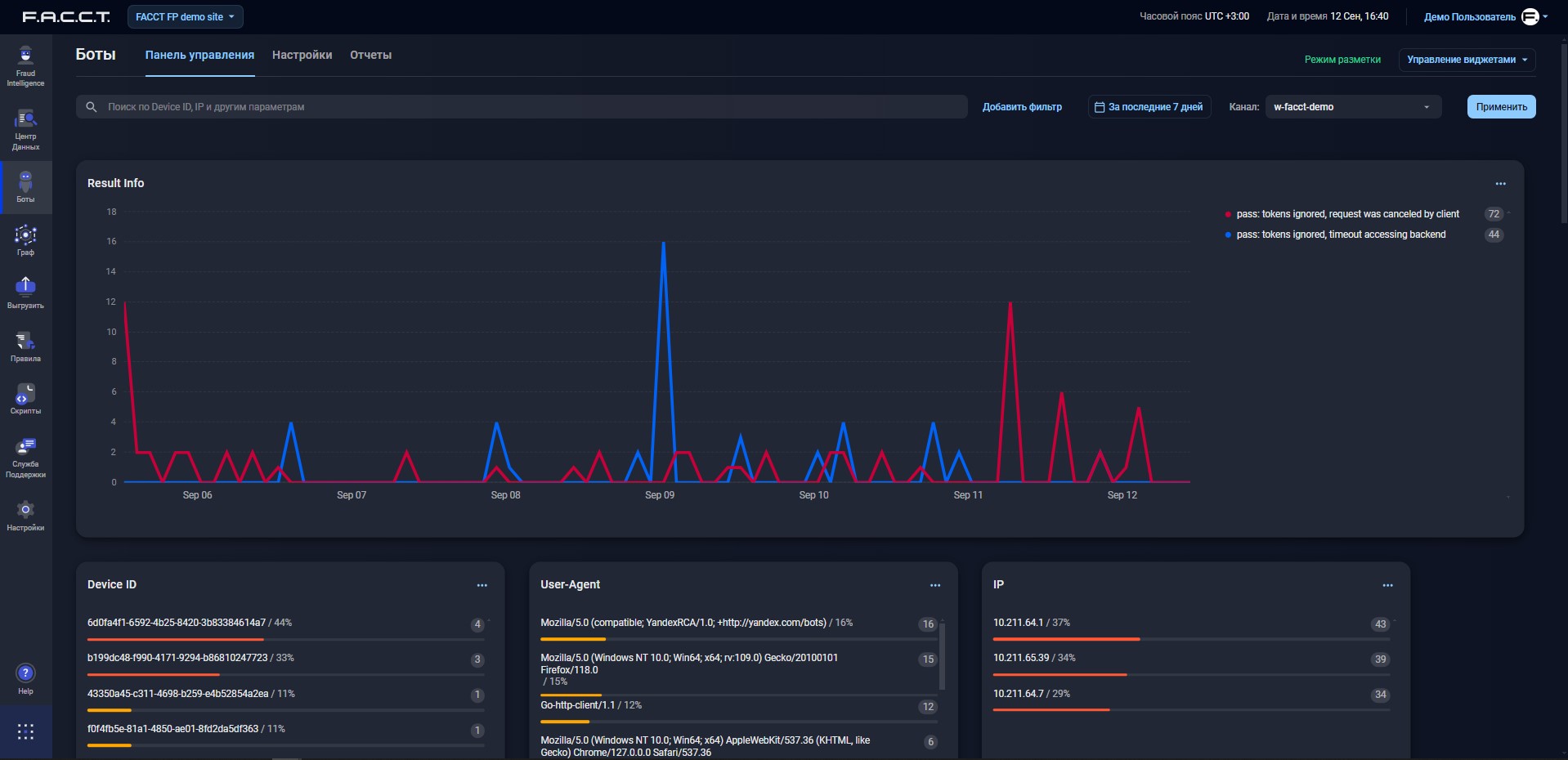1568x760 pixels.
Task: Enable Режим разметки markup mode
Action: click(1342, 60)
